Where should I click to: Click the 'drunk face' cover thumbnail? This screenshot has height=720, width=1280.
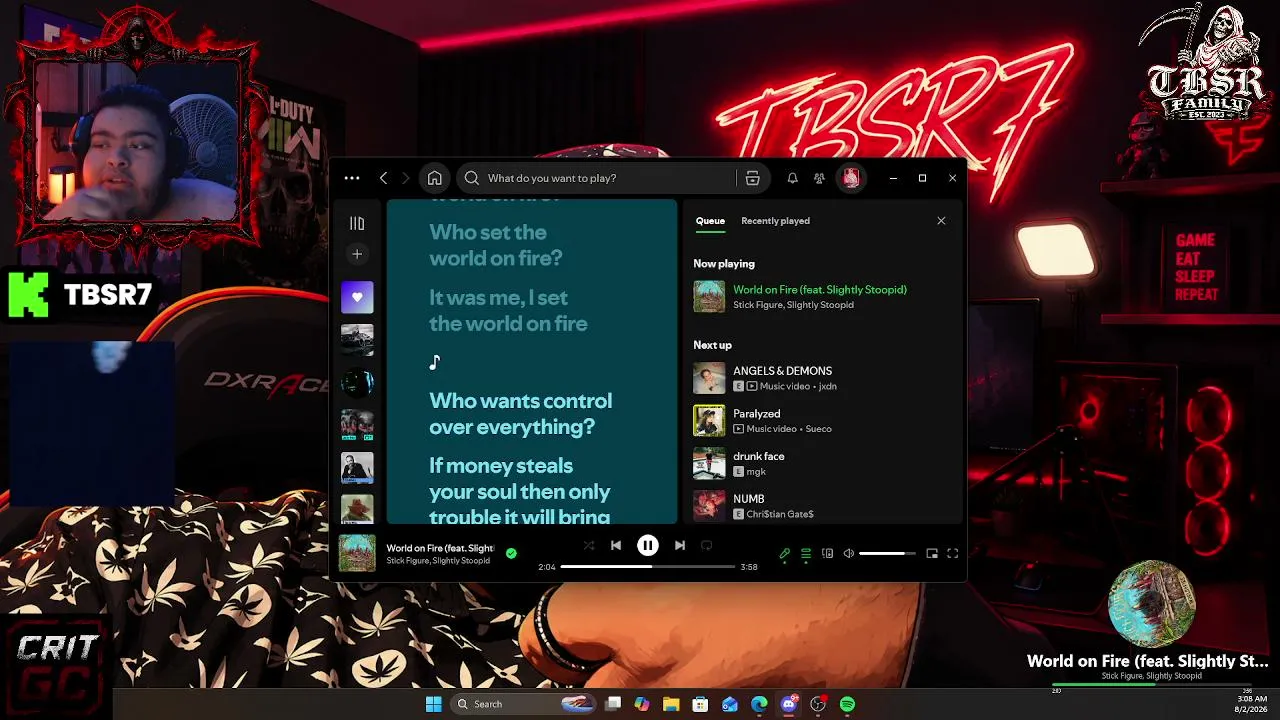[x=709, y=464]
